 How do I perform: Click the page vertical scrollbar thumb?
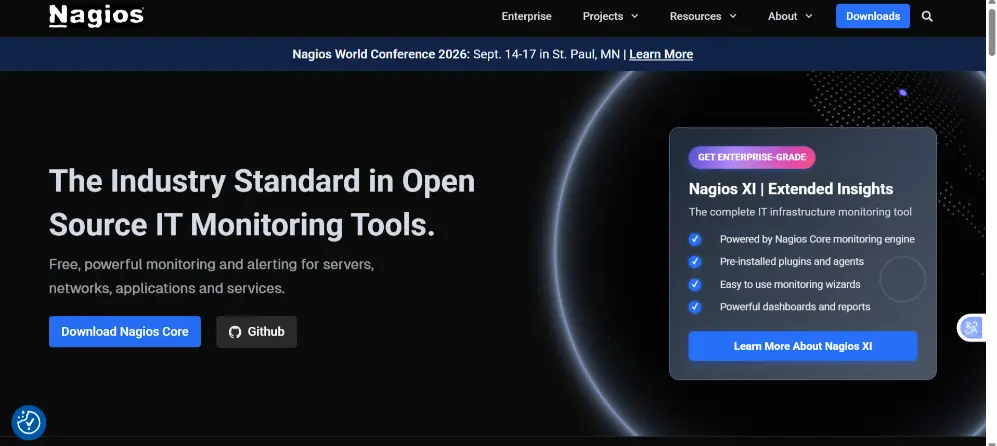(x=991, y=30)
